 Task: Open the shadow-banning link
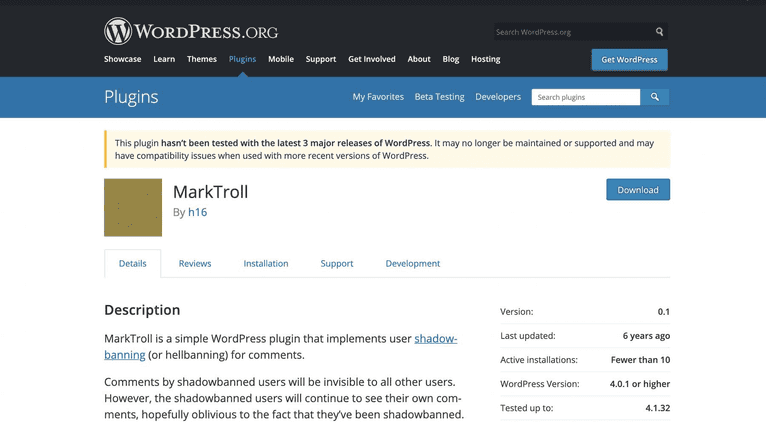pyautogui.click(x=435, y=339)
